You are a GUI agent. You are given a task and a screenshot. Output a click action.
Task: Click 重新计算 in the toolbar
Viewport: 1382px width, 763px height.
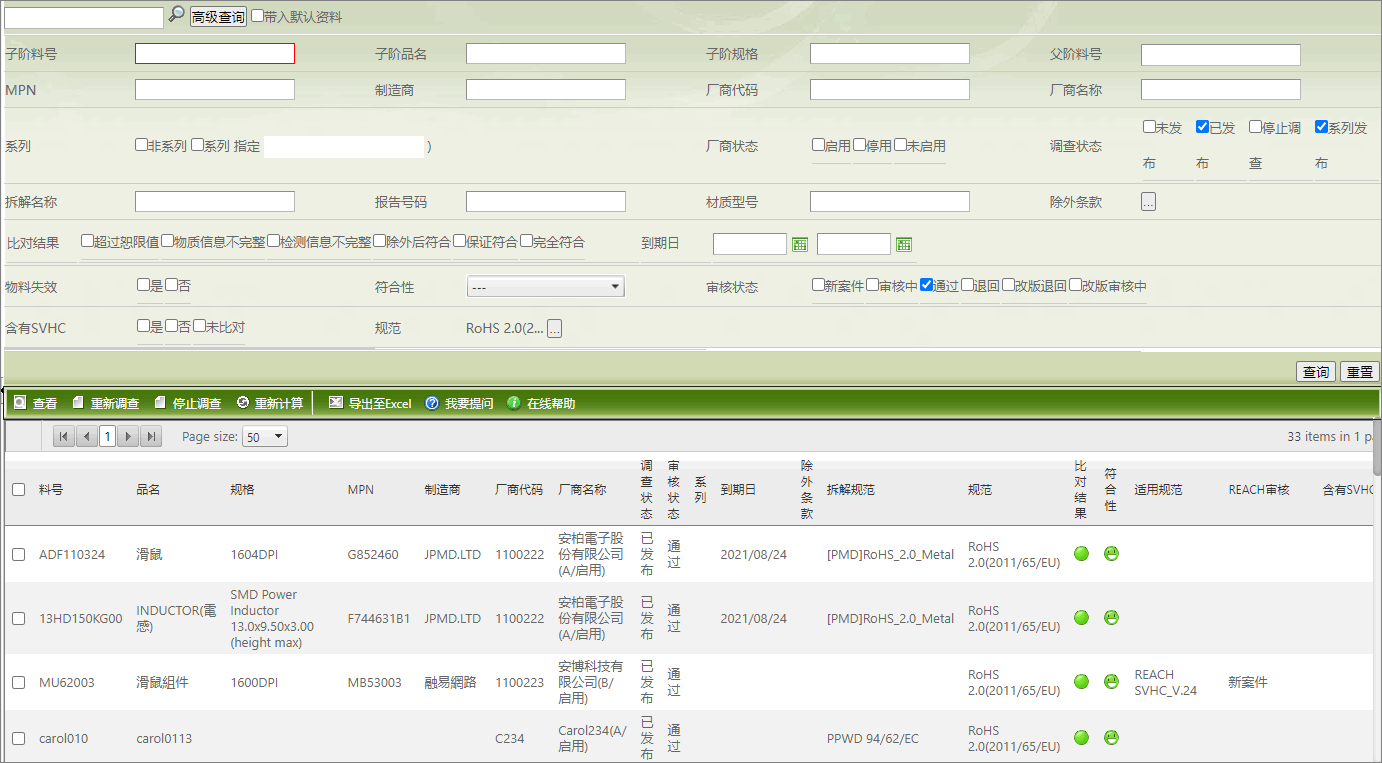(x=269, y=403)
